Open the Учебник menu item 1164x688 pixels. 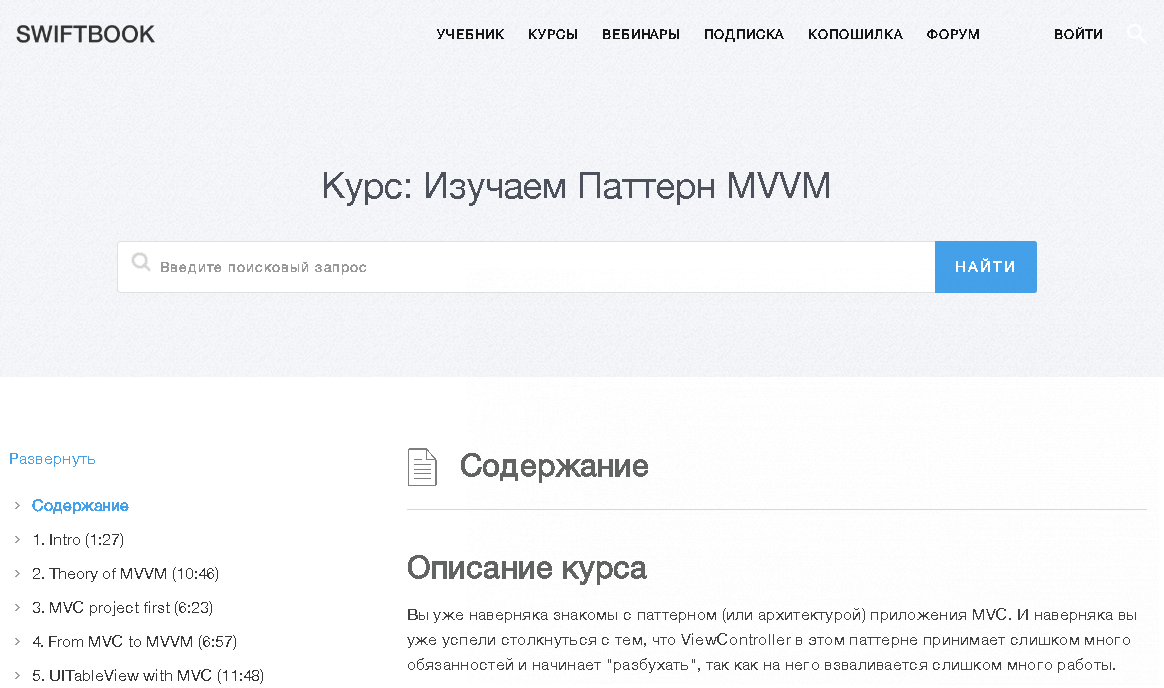470,34
